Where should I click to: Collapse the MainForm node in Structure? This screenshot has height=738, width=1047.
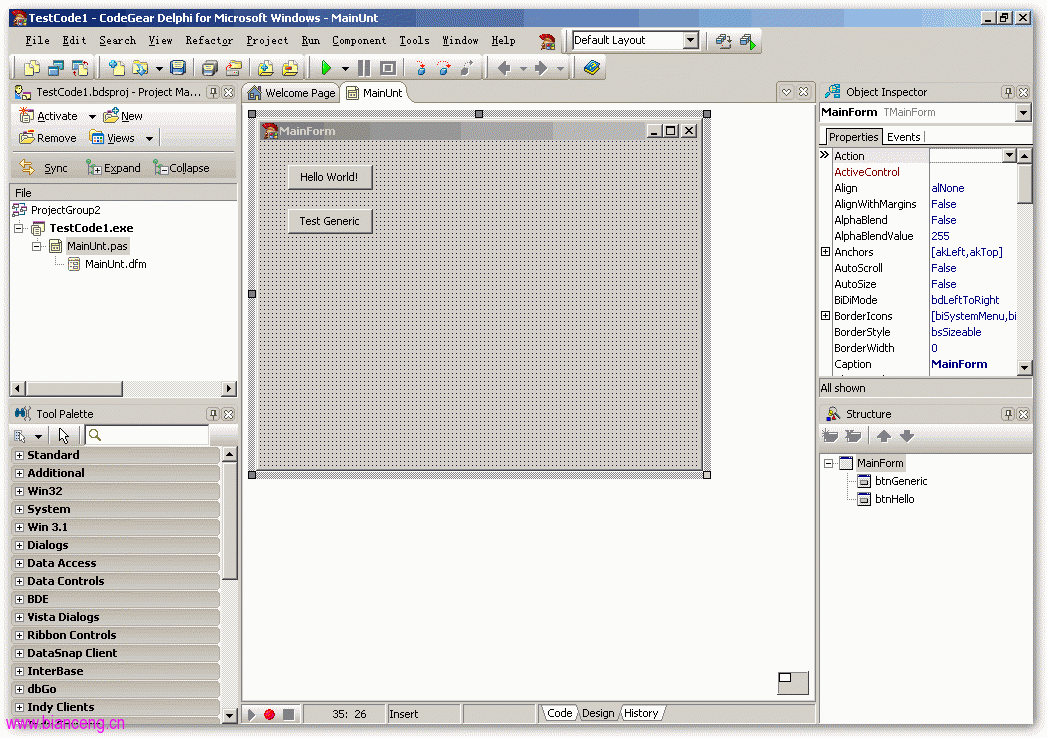pos(829,464)
